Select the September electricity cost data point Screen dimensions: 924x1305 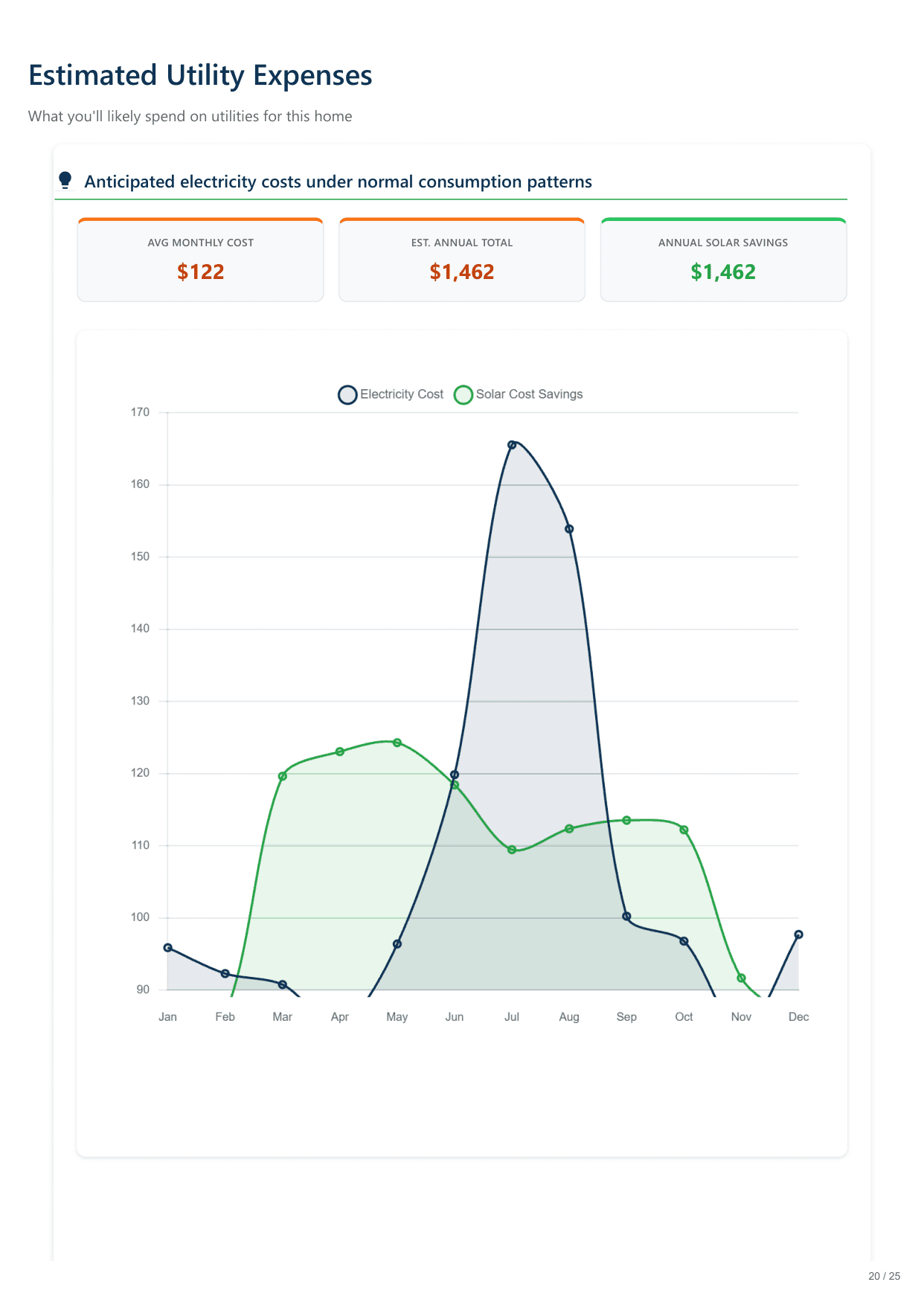[x=626, y=917]
